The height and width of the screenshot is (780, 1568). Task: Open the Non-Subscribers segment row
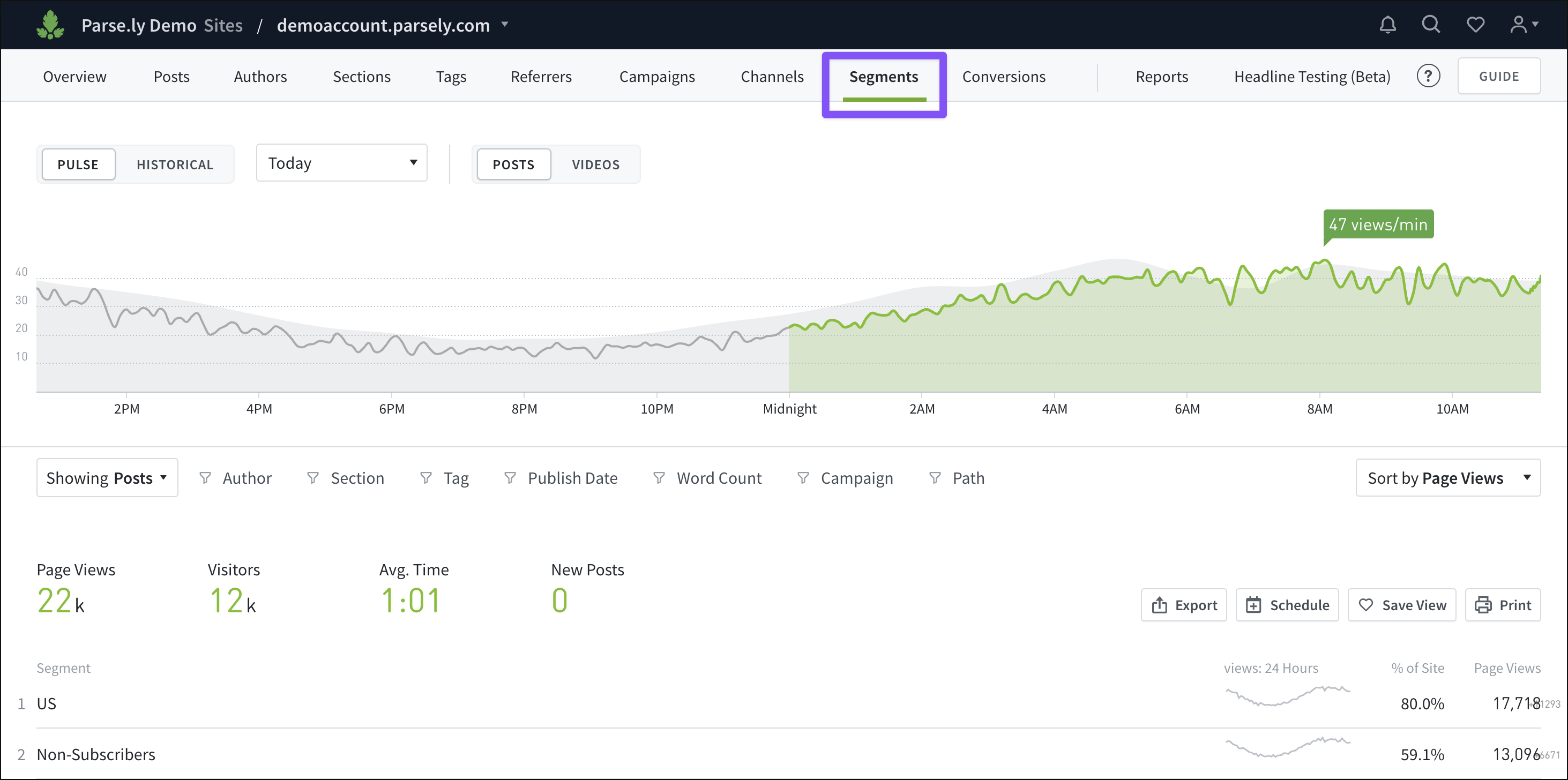(x=788, y=754)
